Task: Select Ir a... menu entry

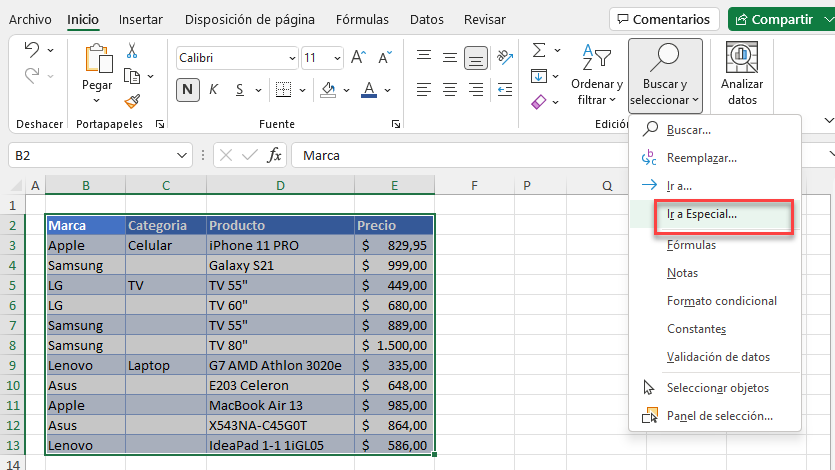Action: [715, 186]
